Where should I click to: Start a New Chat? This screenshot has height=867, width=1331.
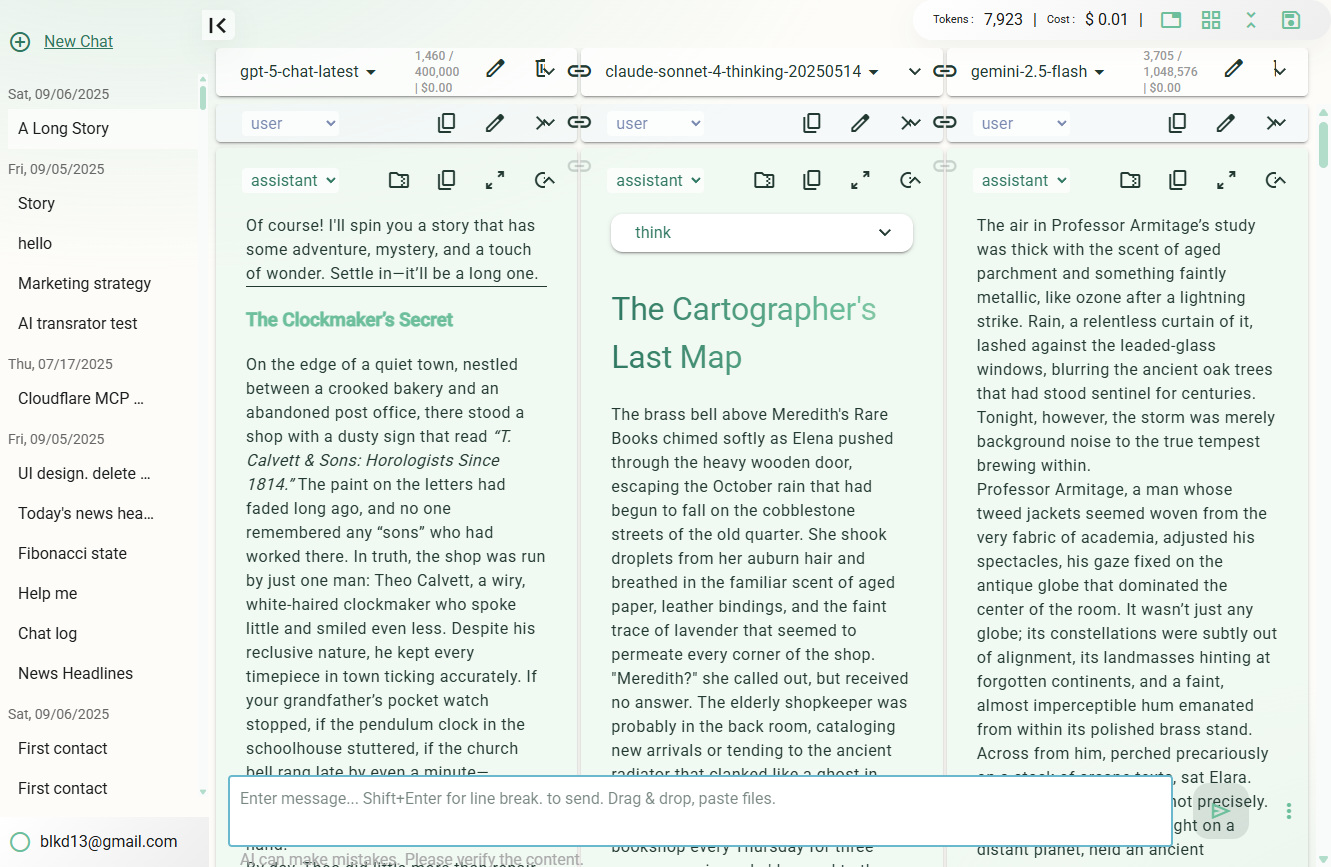78,41
